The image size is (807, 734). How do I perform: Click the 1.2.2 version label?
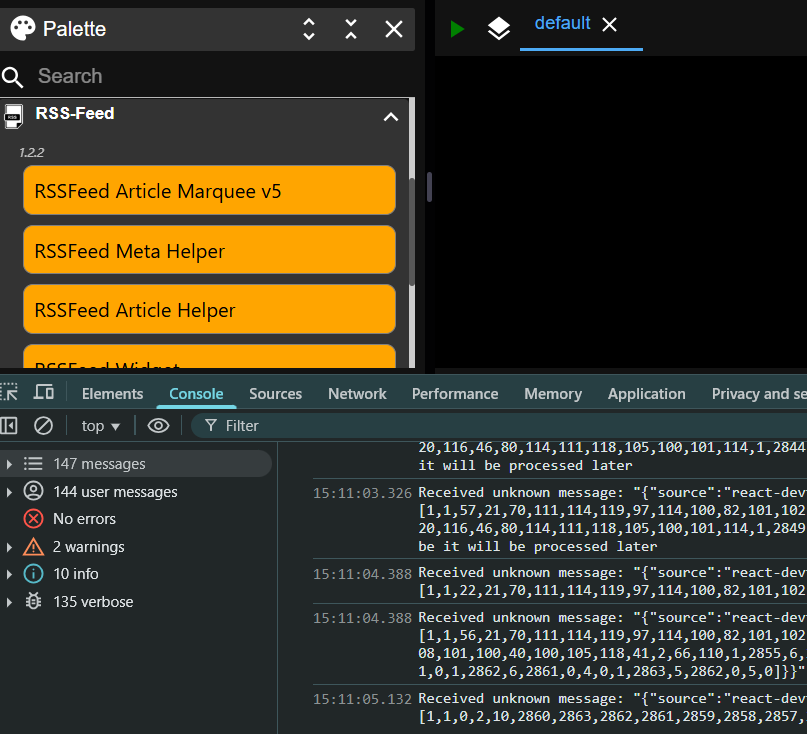coord(31,152)
